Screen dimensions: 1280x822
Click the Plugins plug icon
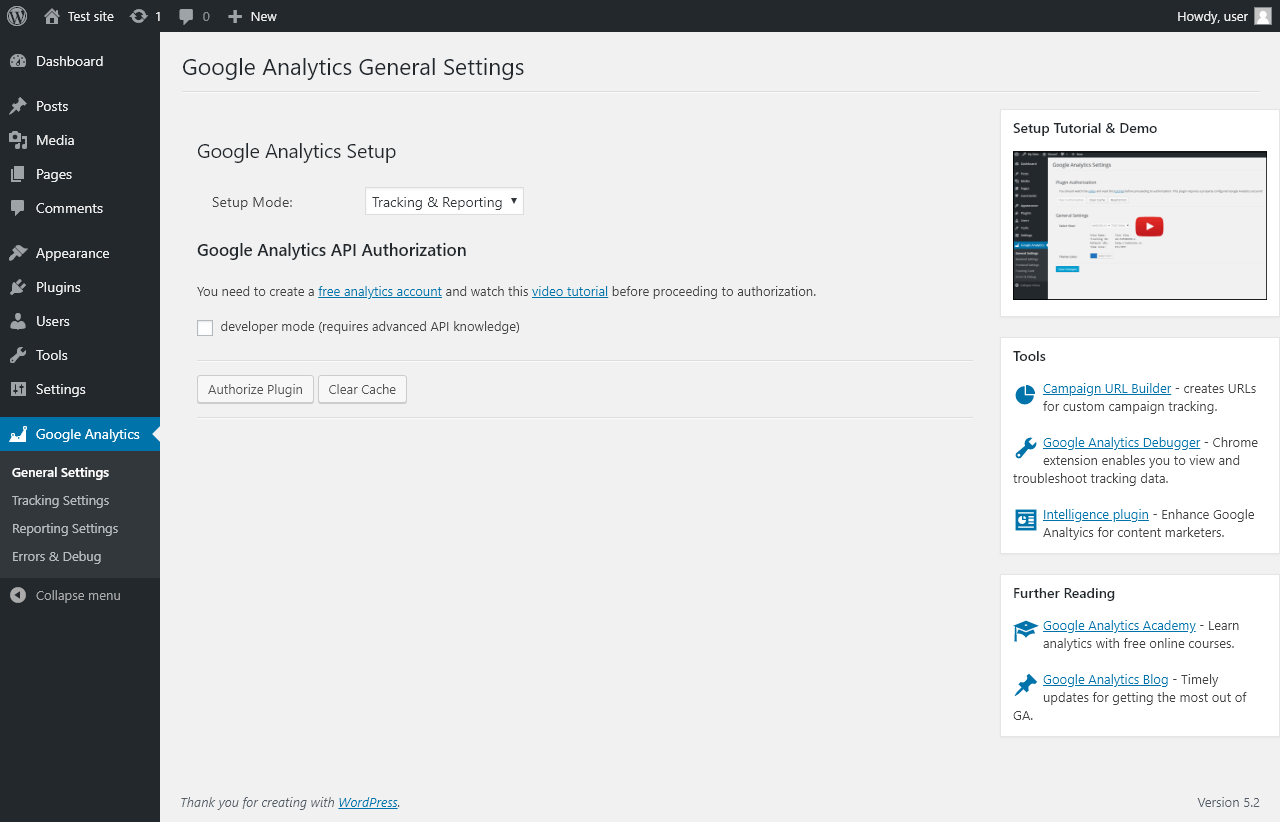tap(18, 287)
